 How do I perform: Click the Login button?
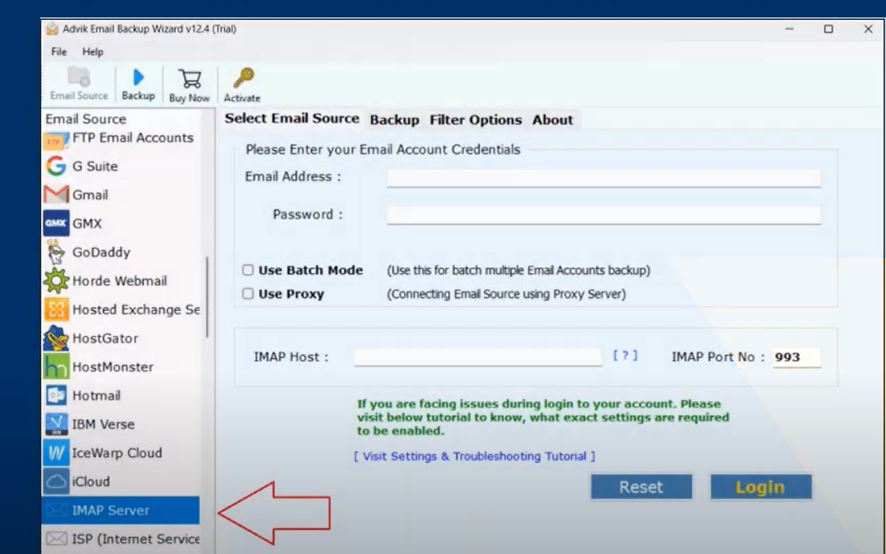760,487
